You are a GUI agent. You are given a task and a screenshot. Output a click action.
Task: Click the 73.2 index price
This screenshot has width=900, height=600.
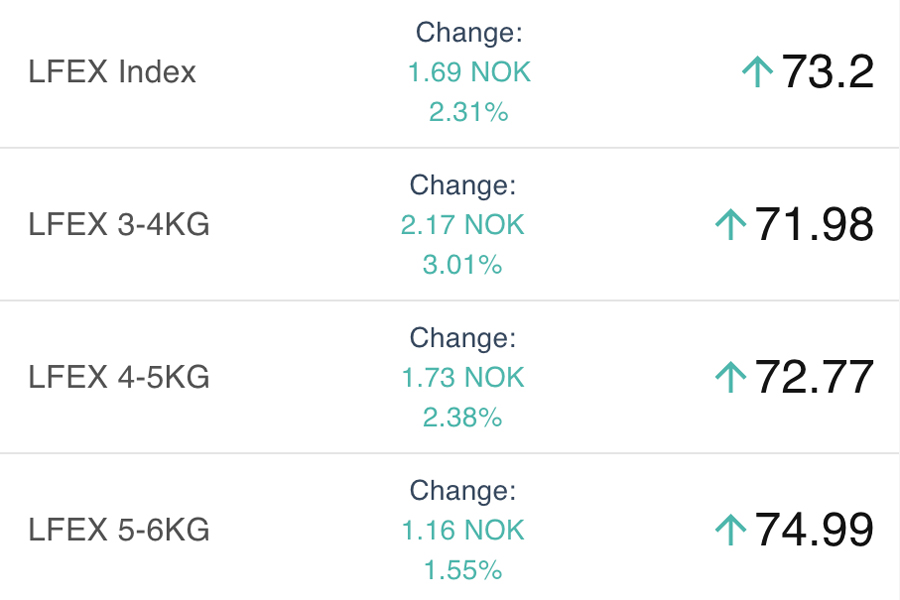click(827, 72)
